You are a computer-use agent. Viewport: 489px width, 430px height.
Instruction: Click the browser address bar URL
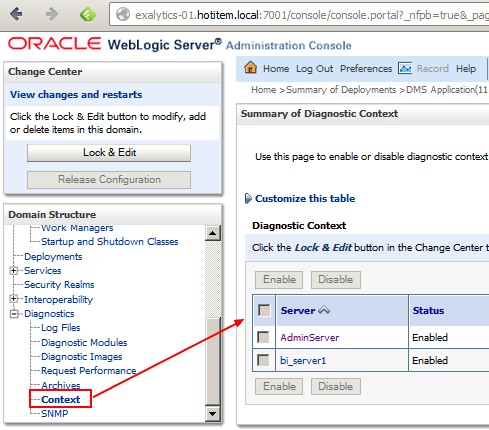(311, 15)
